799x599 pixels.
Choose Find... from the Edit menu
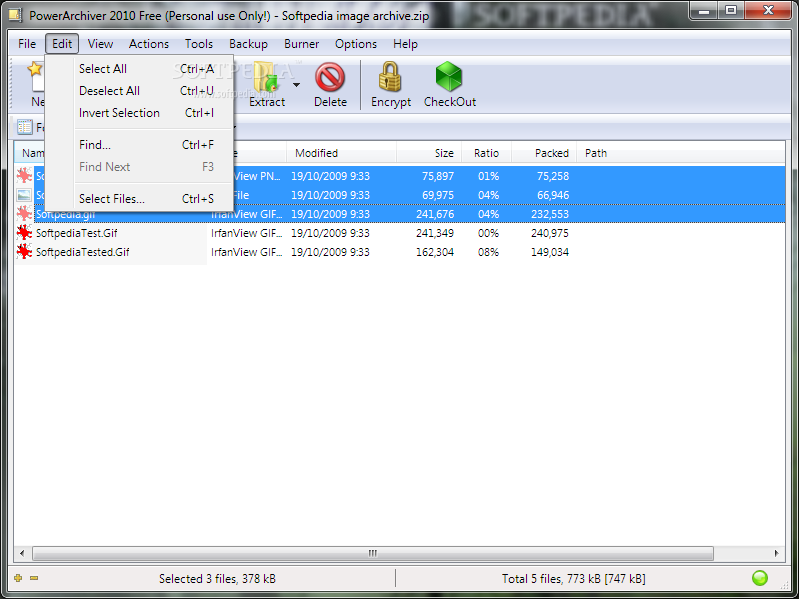(139, 145)
